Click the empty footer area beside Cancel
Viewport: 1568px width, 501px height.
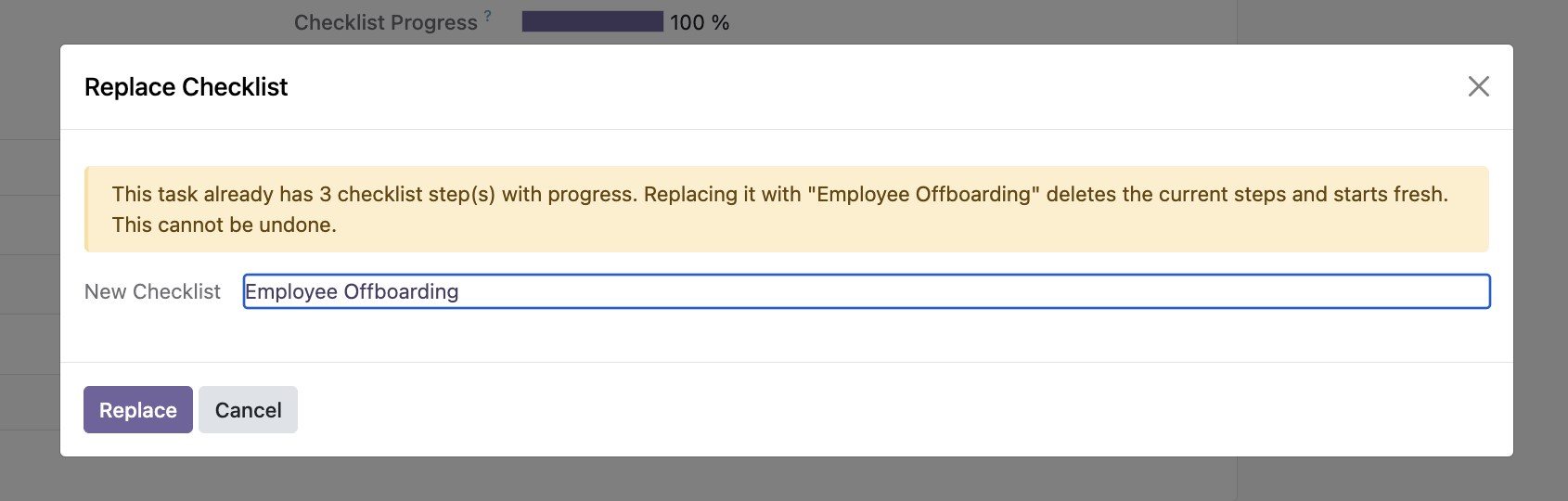click(905, 410)
